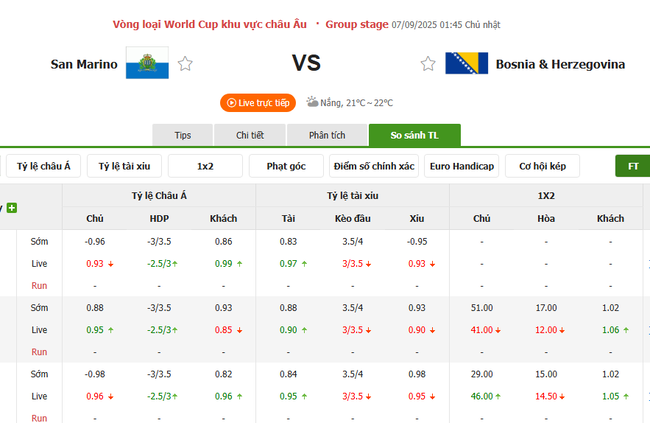The width and height of the screenshot is (650, 423).
Task: Choose the Điểm số chính xác filter
Action: click(372, 166)
